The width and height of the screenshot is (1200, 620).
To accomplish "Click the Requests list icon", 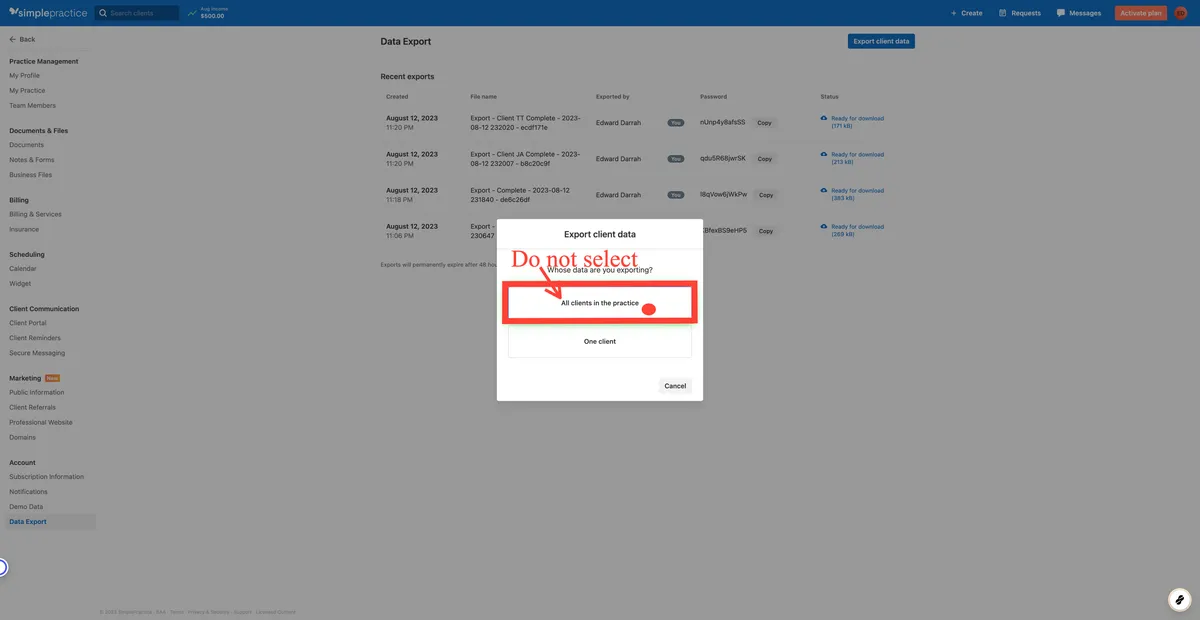I will 1002,13.
